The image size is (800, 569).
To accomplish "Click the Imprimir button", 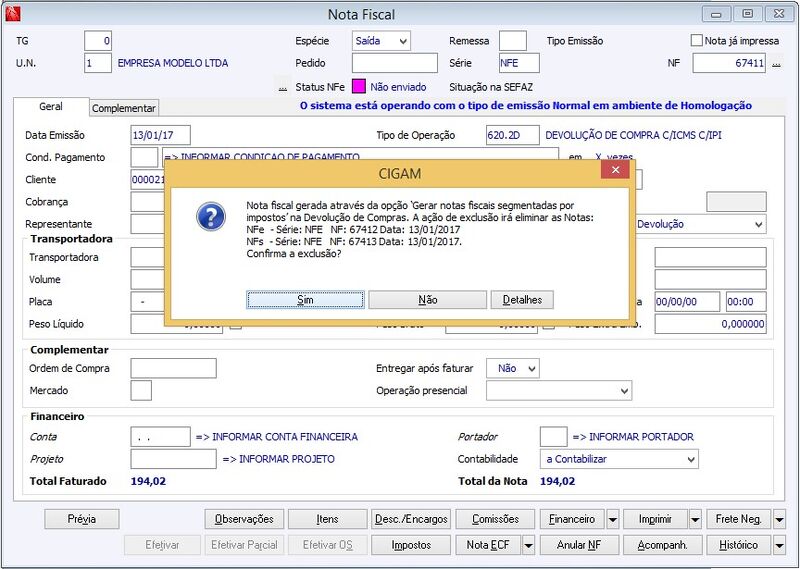I will click(655, 519).
